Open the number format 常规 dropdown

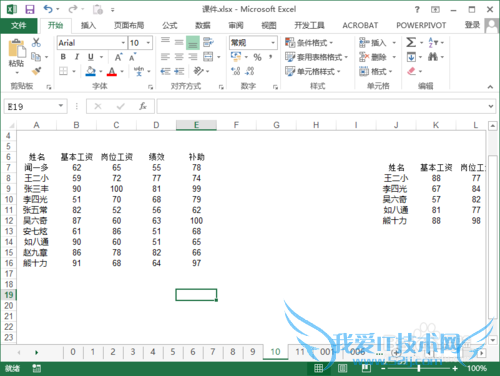coord(273,43)
